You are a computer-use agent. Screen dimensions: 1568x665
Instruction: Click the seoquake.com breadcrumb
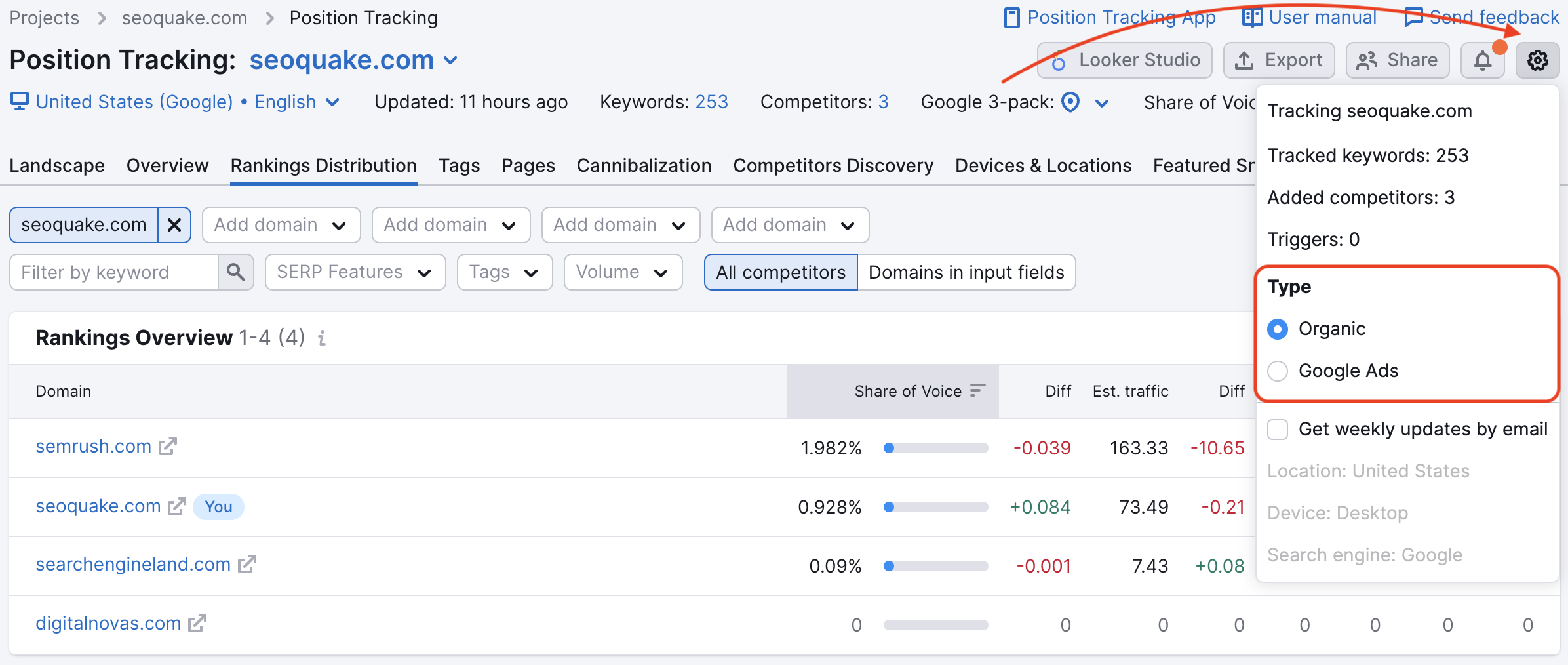click(x=184, y=18)
